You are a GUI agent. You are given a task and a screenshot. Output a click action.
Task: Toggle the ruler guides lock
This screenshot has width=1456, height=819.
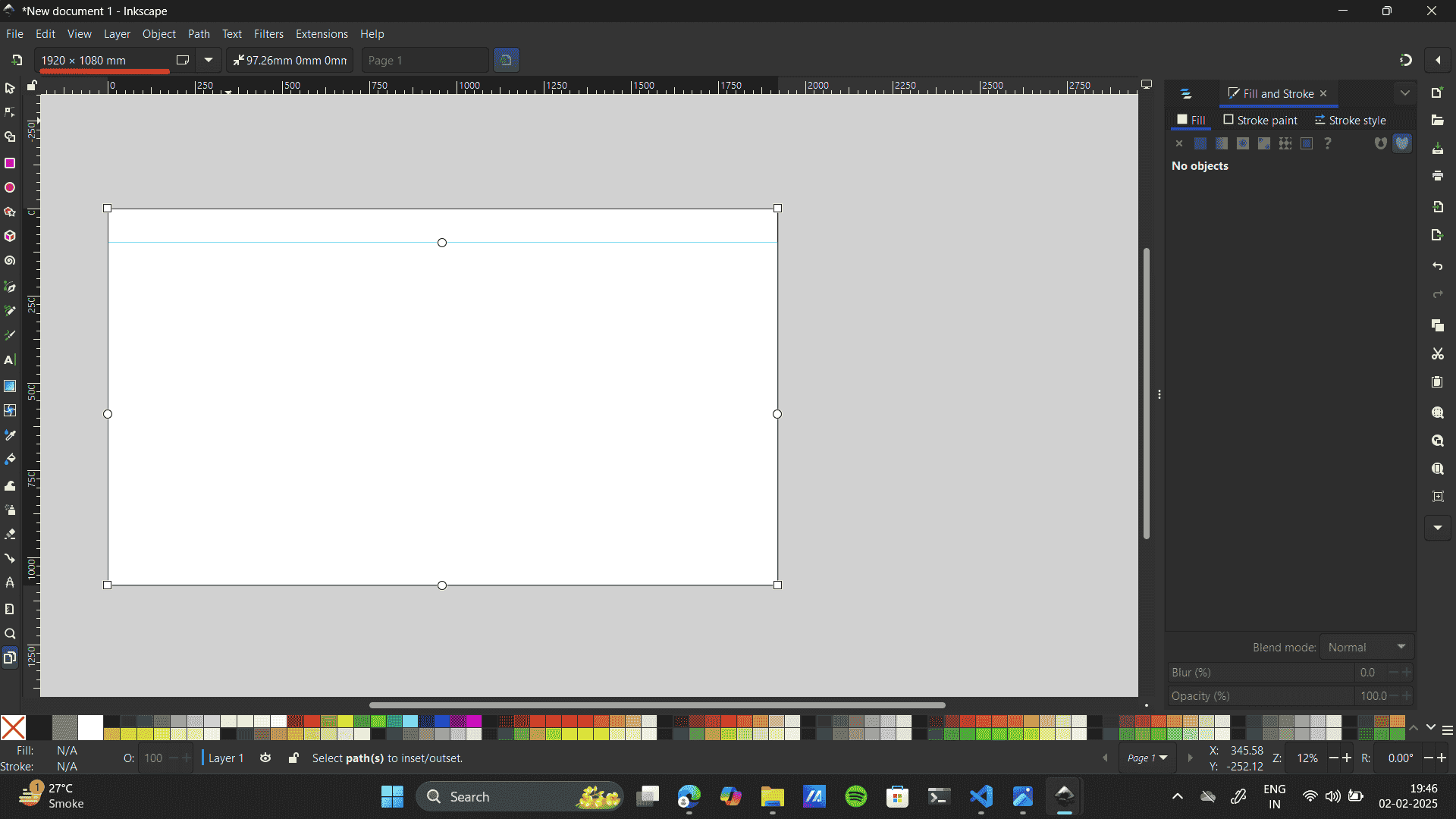point(32,86)
